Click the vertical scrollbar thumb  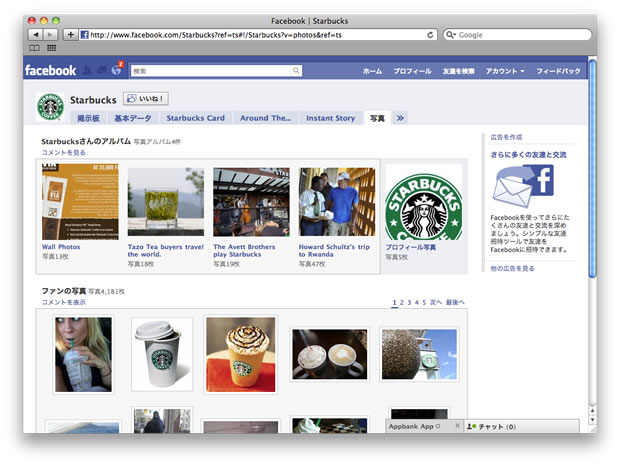coord(592,168)
